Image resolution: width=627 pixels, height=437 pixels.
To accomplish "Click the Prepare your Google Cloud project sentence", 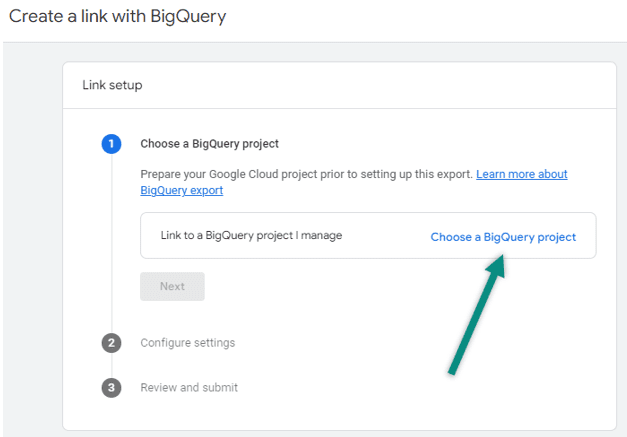I will (x=306, y=175).
